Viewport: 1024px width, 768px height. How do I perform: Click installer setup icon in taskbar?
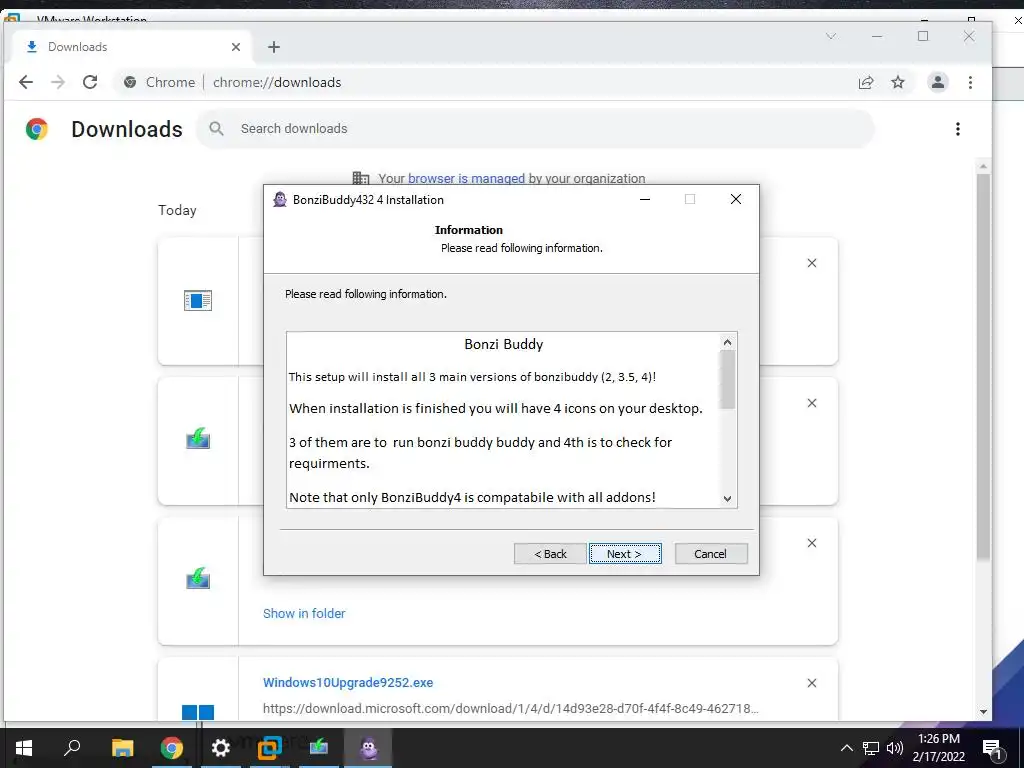click(x=319, y=748)
